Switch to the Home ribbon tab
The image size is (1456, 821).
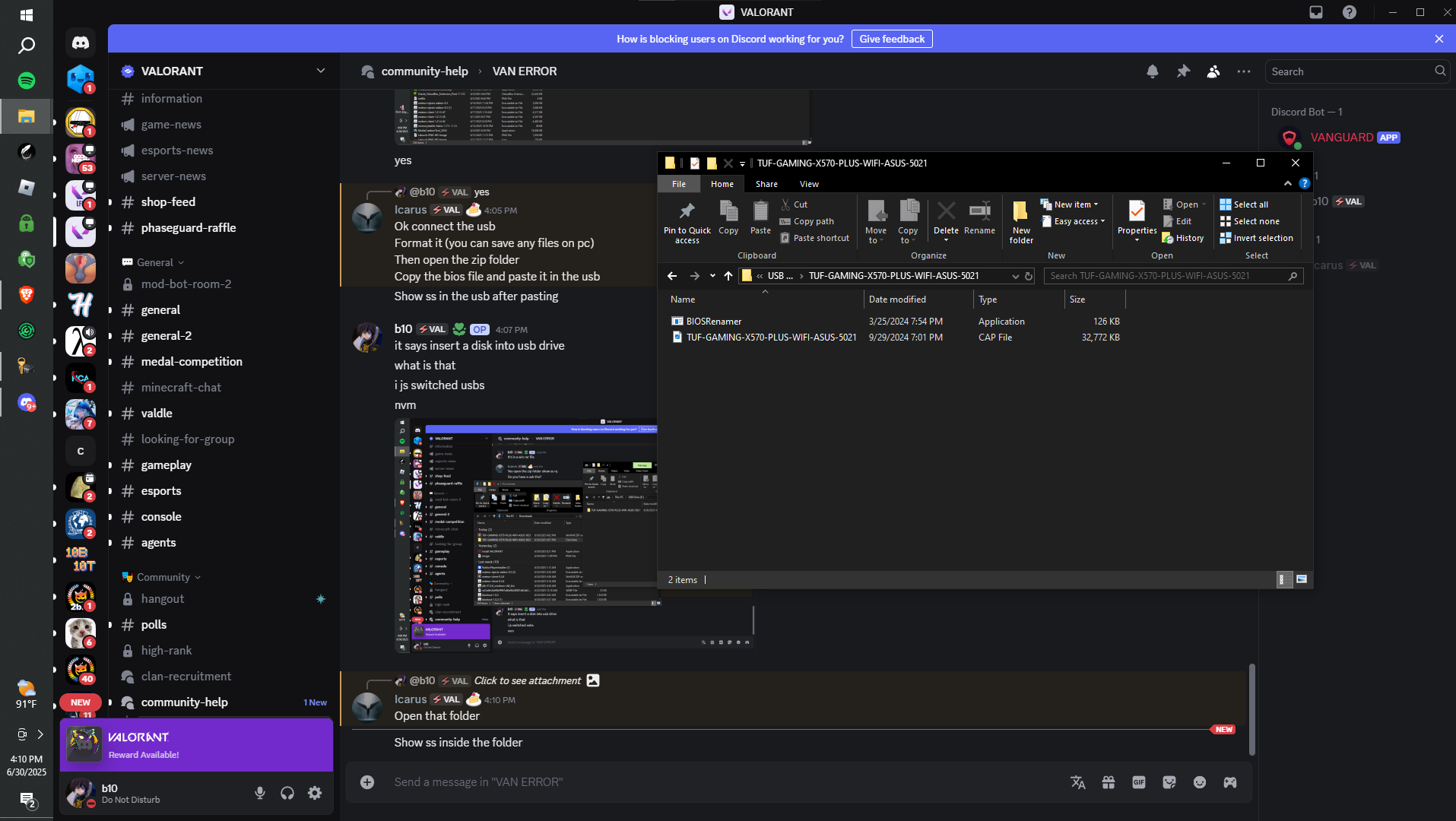(x=722, y=184)
